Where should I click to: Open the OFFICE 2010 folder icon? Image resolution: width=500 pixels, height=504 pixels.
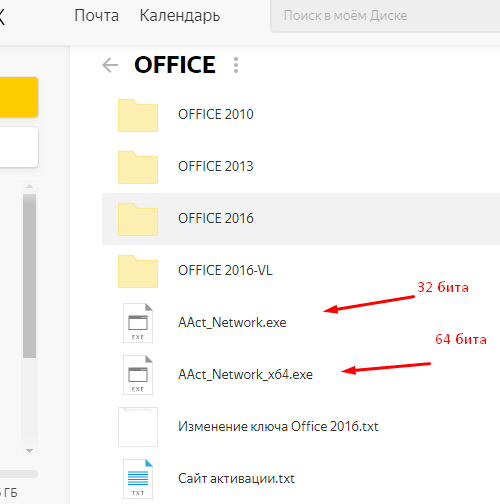coord(138,115)
